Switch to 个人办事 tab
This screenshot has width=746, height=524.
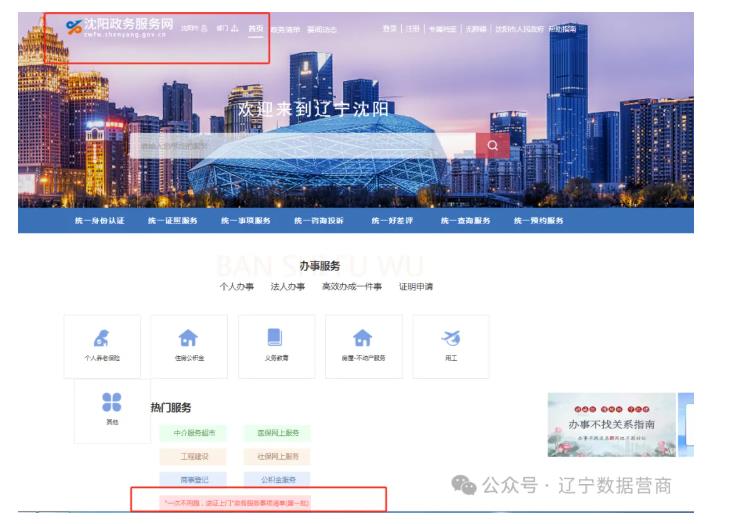[237, 287]
